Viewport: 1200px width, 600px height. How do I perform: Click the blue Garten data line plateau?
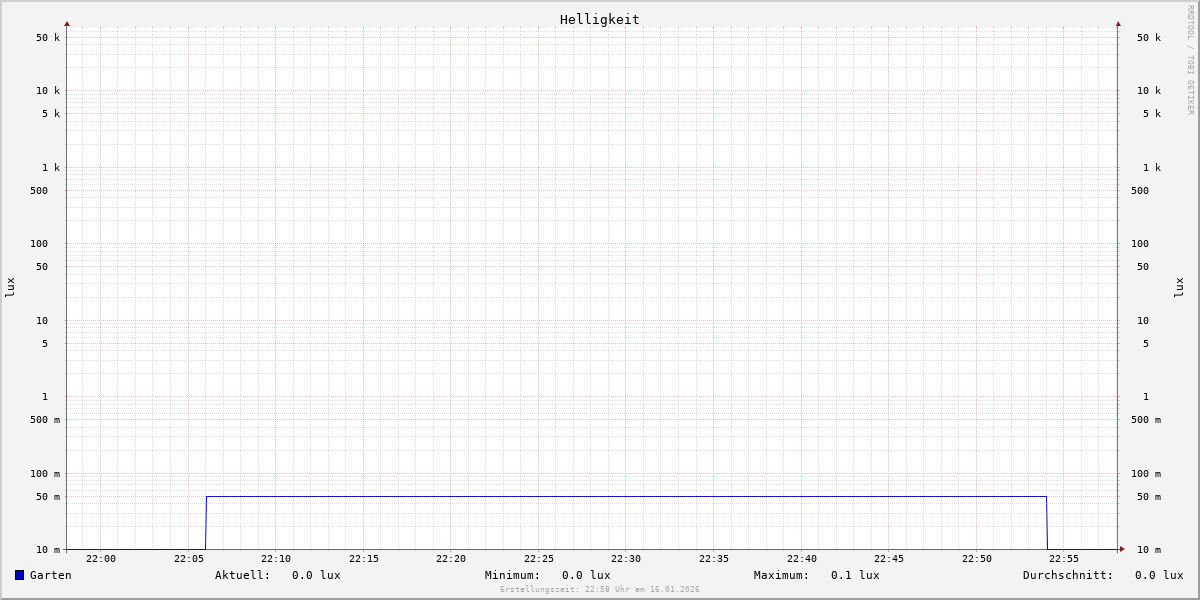626,496
